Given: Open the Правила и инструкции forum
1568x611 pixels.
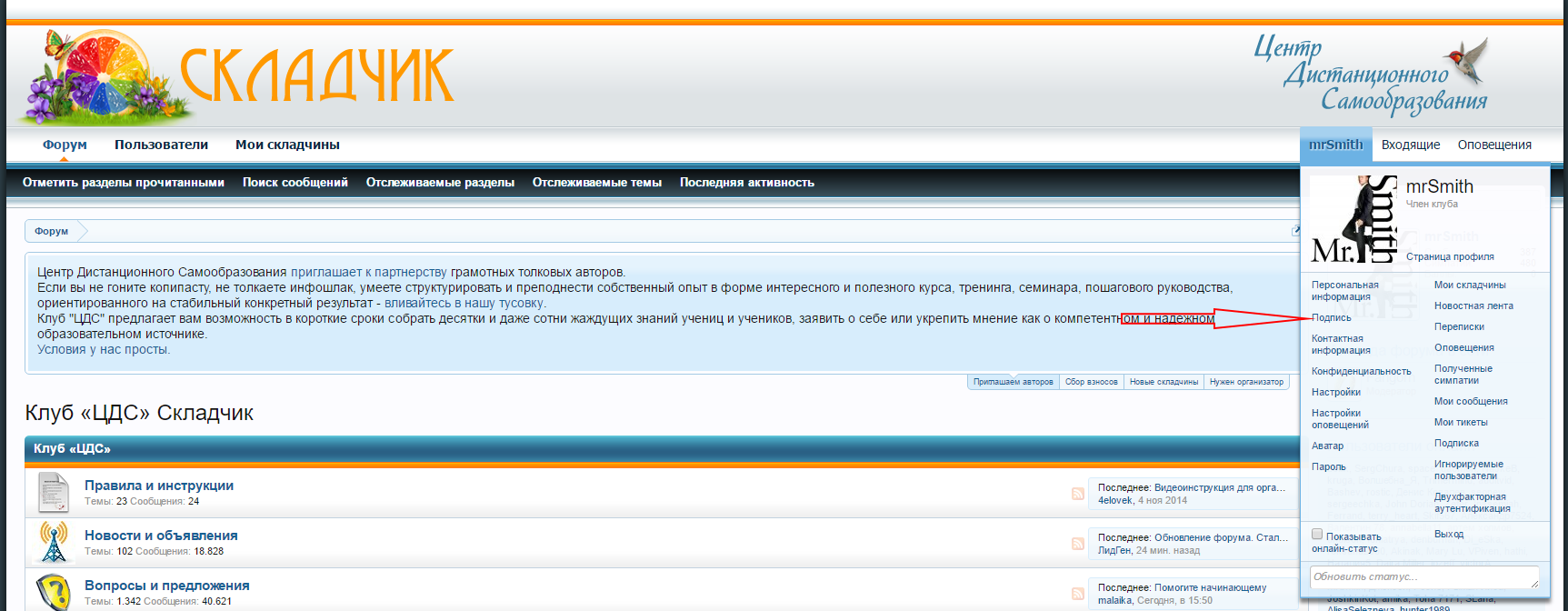Looking at the screenshot, I should (159, 486).
